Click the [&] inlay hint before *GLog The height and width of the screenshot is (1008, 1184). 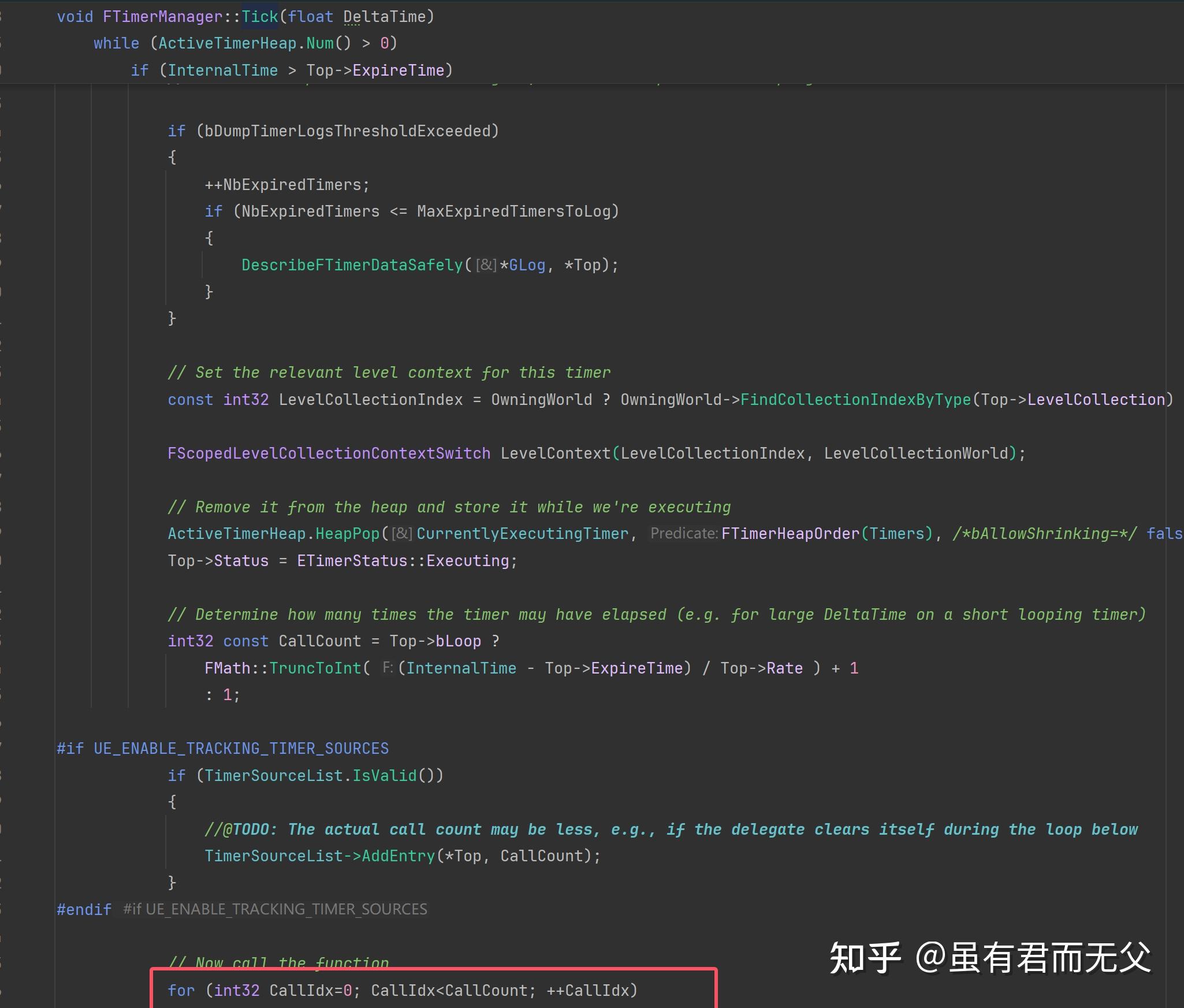point(486,265)
